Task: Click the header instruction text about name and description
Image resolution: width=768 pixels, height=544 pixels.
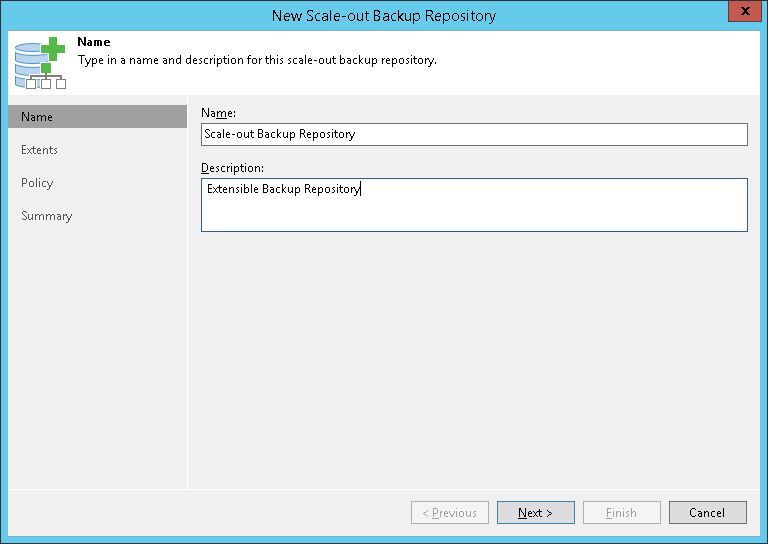Action: (257, 60)
